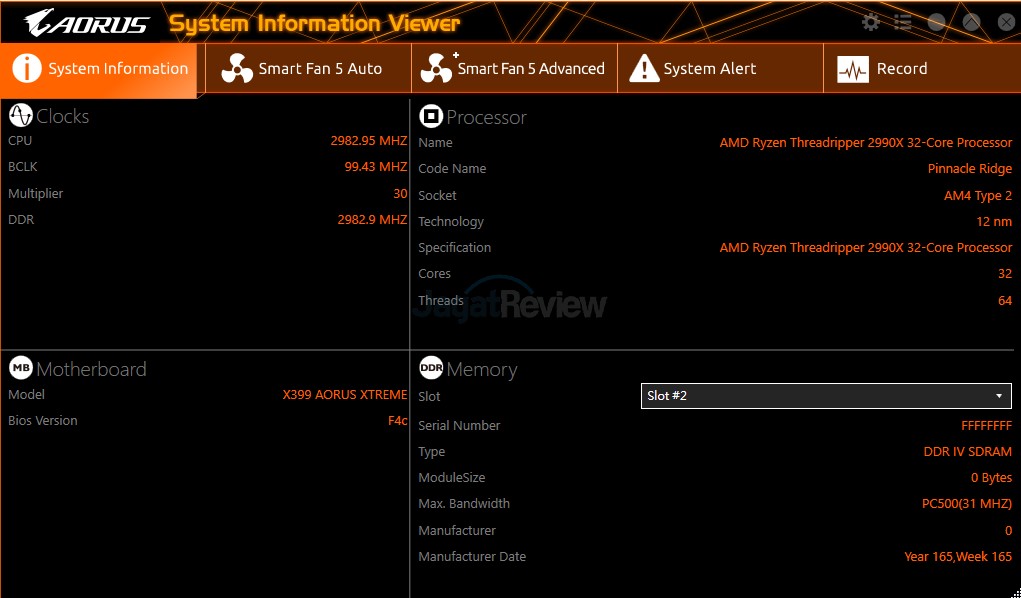Click the warning triangle System Alert icon
The image size is (1021, 598).
644,69
